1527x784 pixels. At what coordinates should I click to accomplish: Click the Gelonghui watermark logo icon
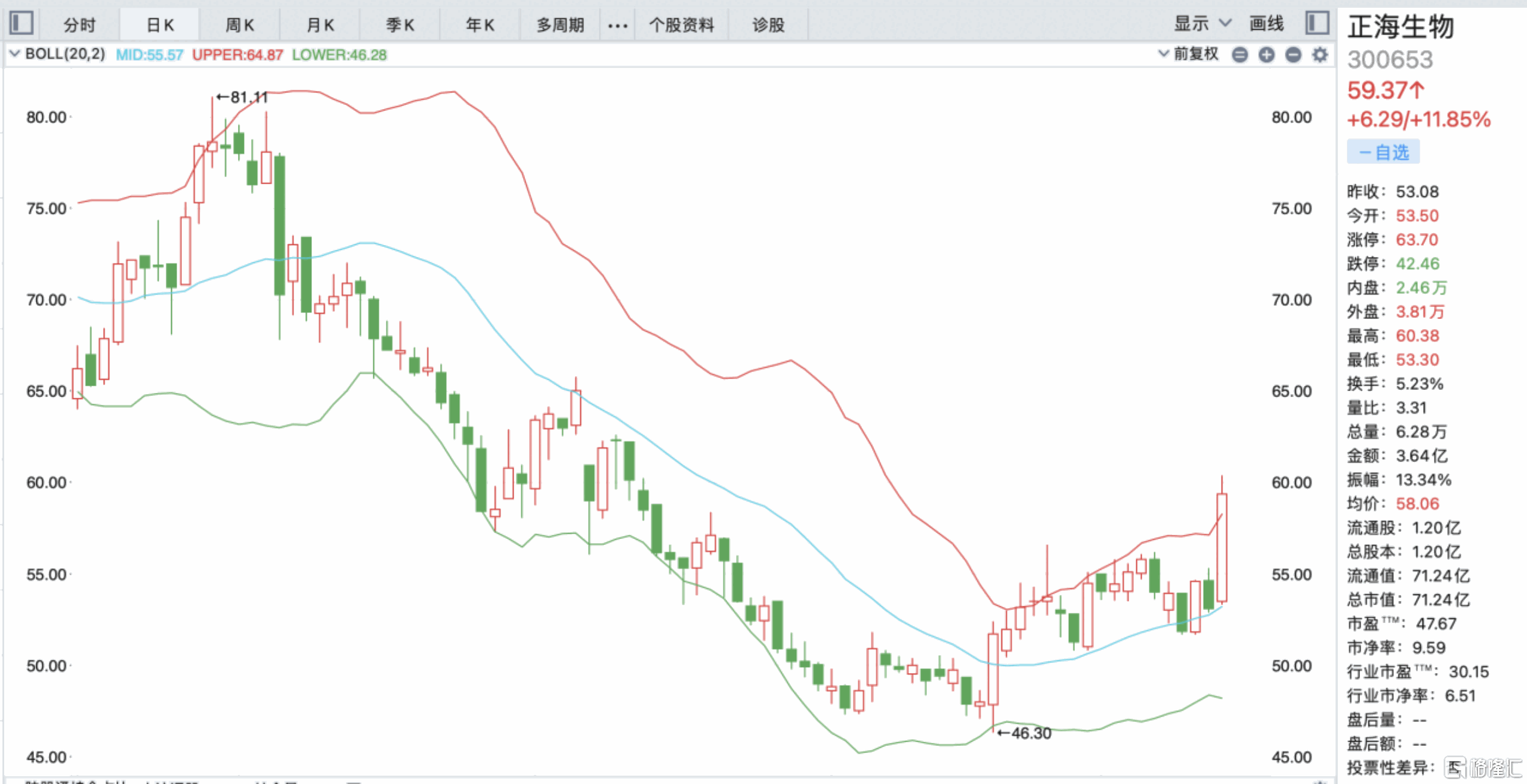point(1455,767)
